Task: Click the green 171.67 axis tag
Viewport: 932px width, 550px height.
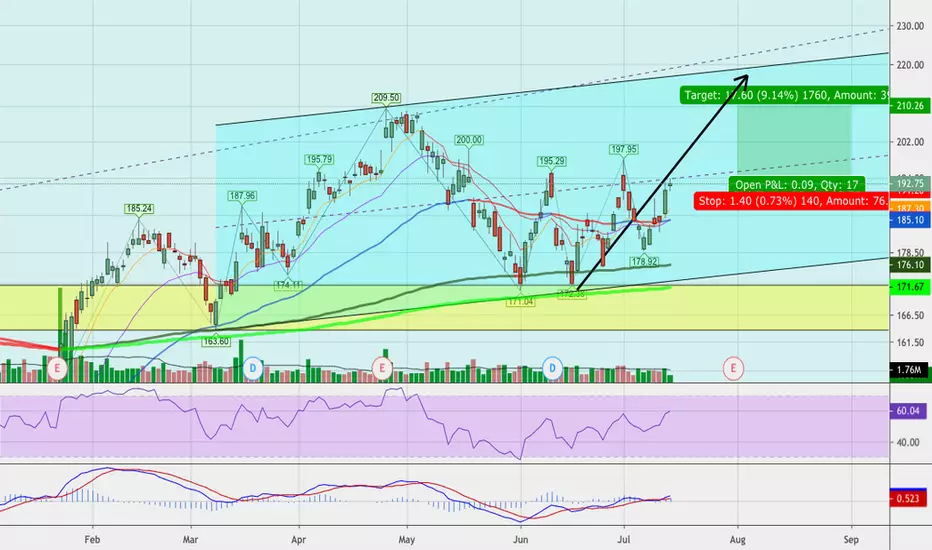Action: point(910,287)
